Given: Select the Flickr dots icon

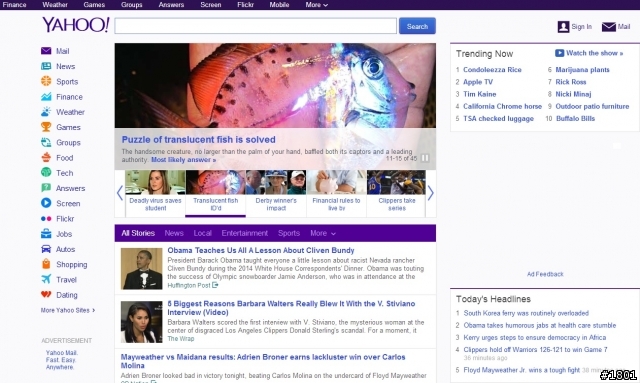Looking at the screenshot, I should pyautogui.click(x=46, y=219).
